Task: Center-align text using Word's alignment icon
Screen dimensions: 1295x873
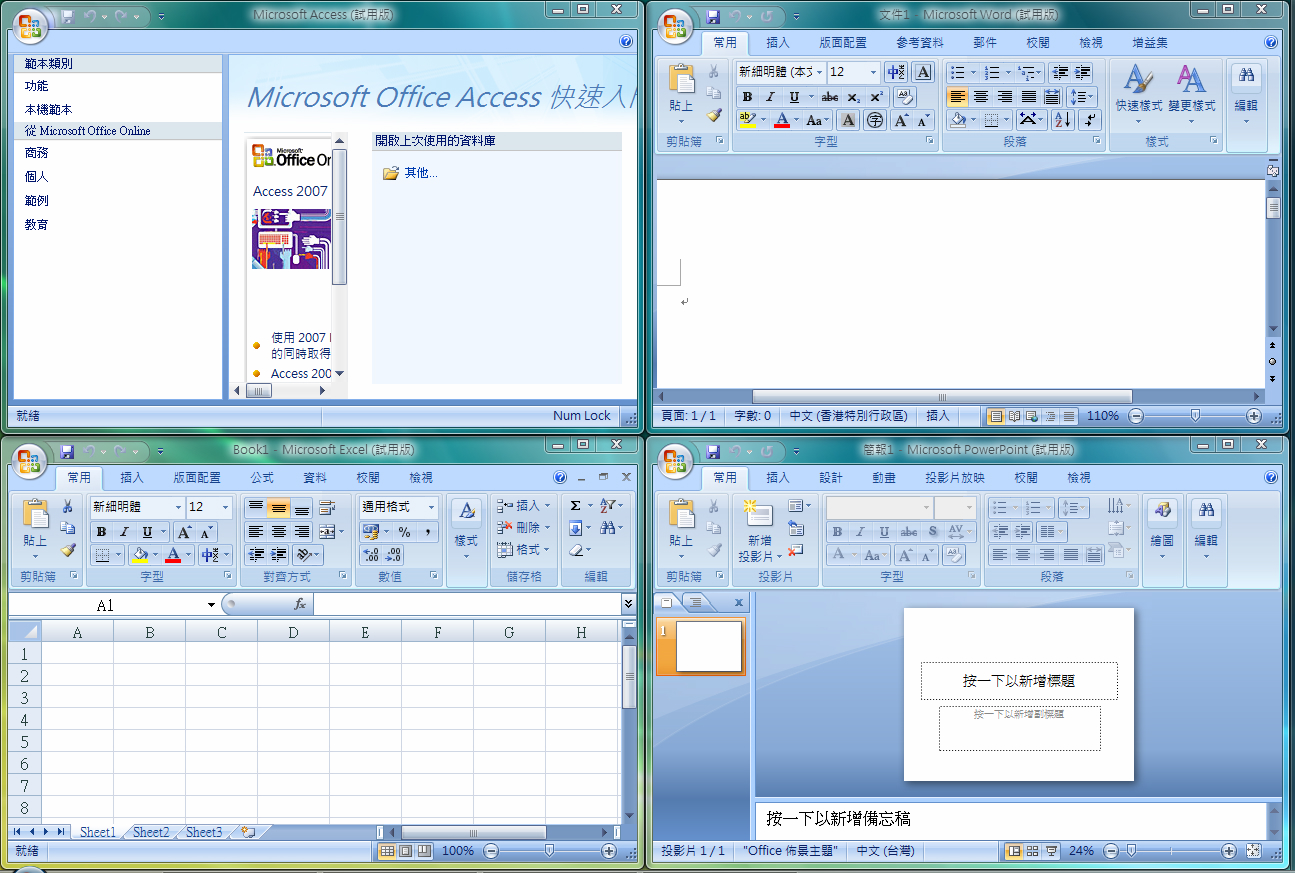Action: [979, 96]
